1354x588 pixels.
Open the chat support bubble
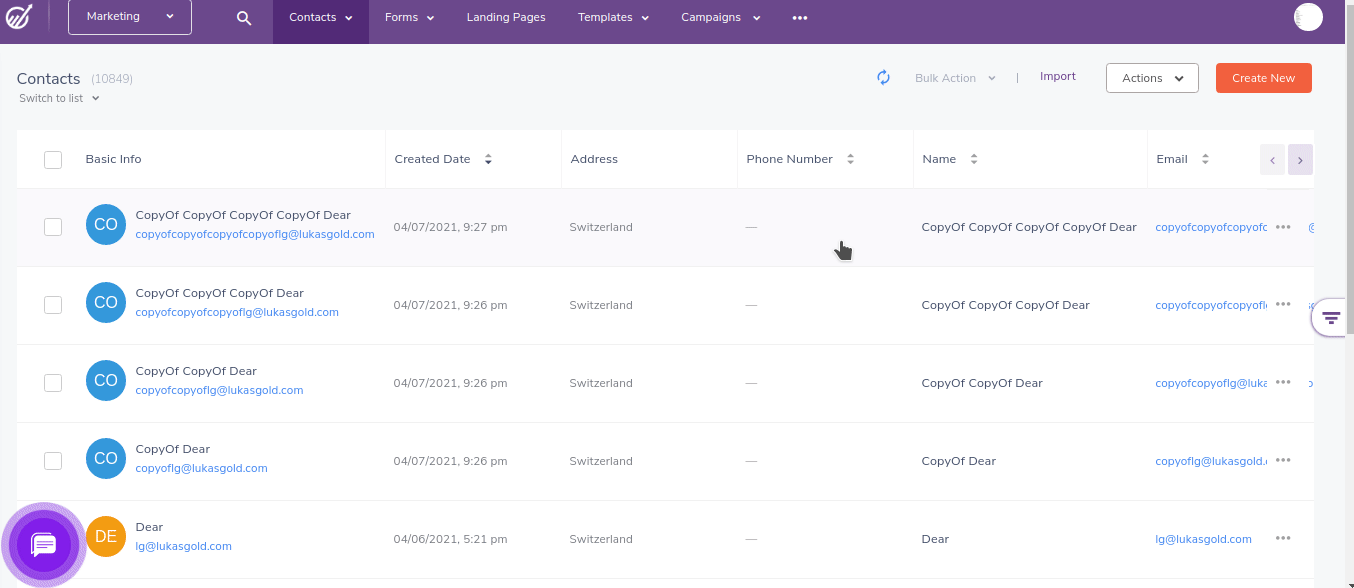pos(44,545)
